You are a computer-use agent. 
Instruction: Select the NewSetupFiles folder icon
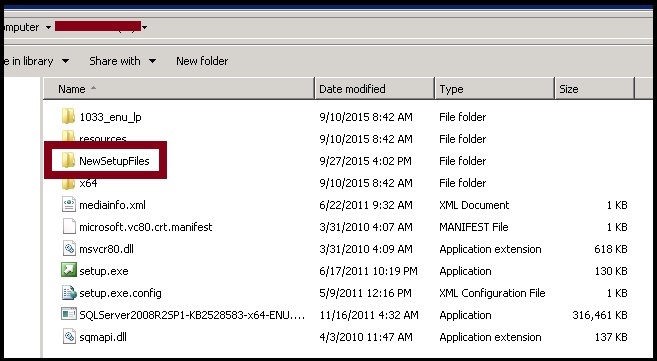(68, 161)
